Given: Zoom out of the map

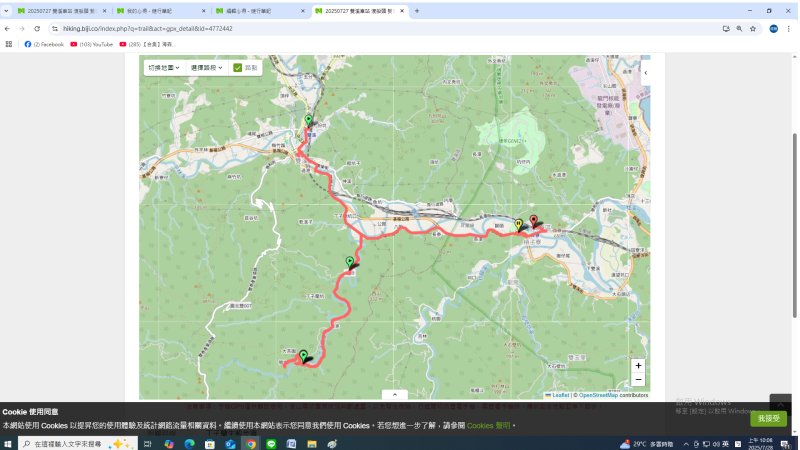Looking at the screenshot, I should [638, 380].
